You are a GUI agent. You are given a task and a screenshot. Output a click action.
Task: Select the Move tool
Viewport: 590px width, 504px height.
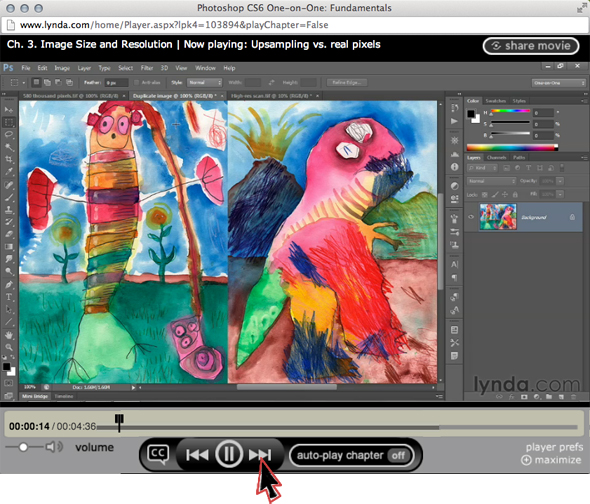[9, 110]
